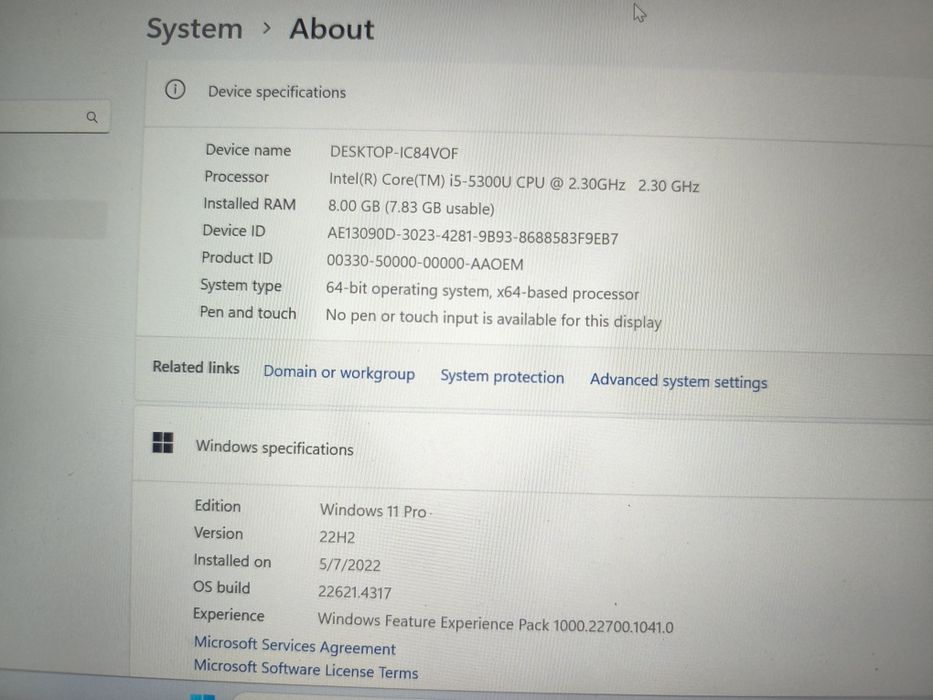
Task: Select the 64-bit operating system text
Action: (482, 291)
